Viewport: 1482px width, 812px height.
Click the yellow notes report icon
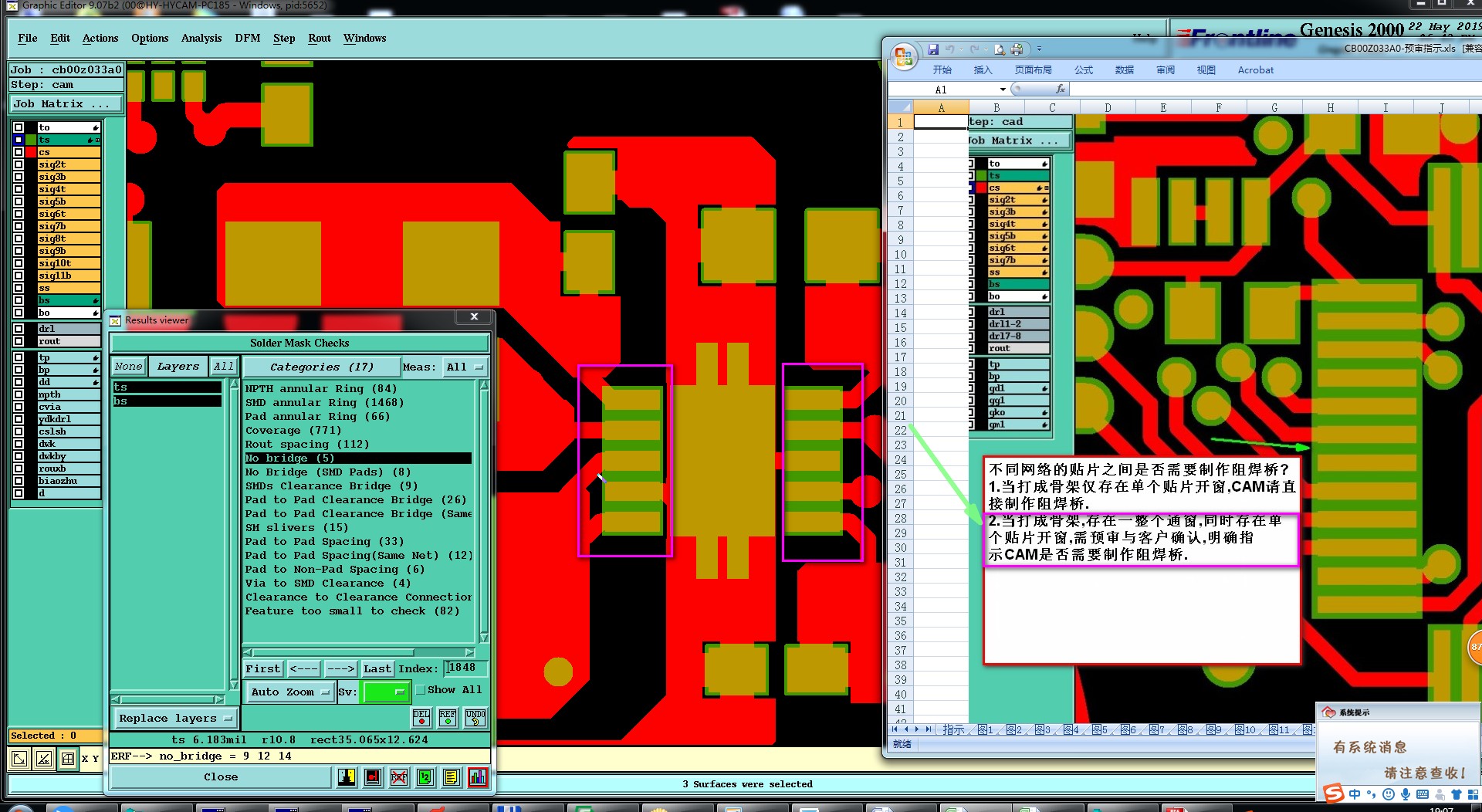click(452, 777)
